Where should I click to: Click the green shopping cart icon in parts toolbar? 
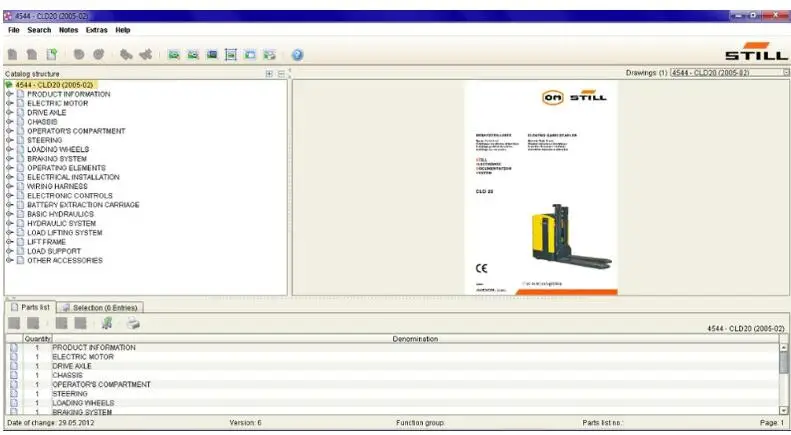106,323
